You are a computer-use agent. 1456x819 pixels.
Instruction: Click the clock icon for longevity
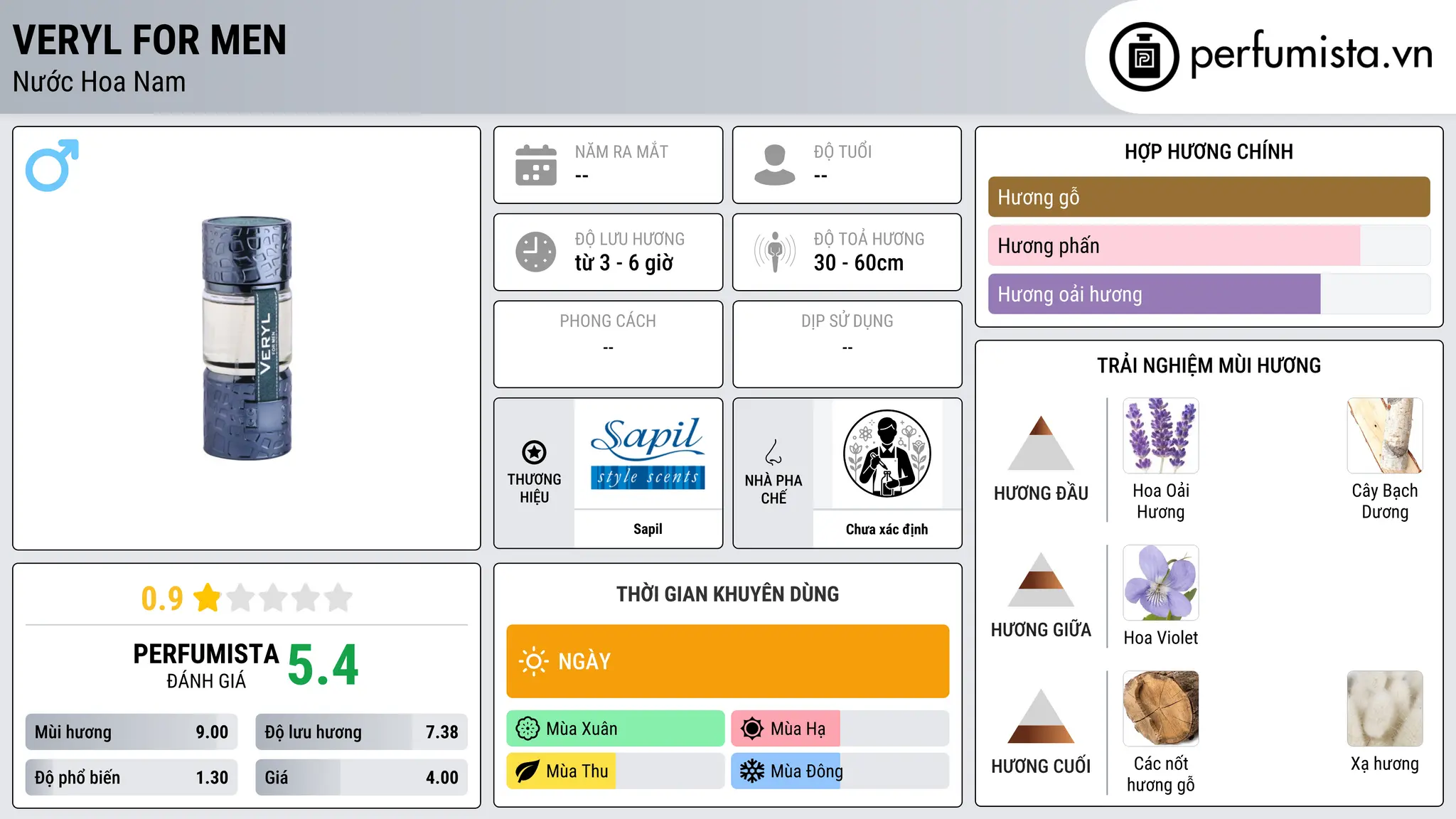click(x=536, y=252)
